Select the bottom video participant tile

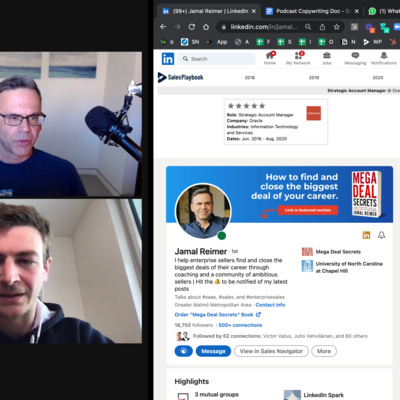click(x=71, y=271)
